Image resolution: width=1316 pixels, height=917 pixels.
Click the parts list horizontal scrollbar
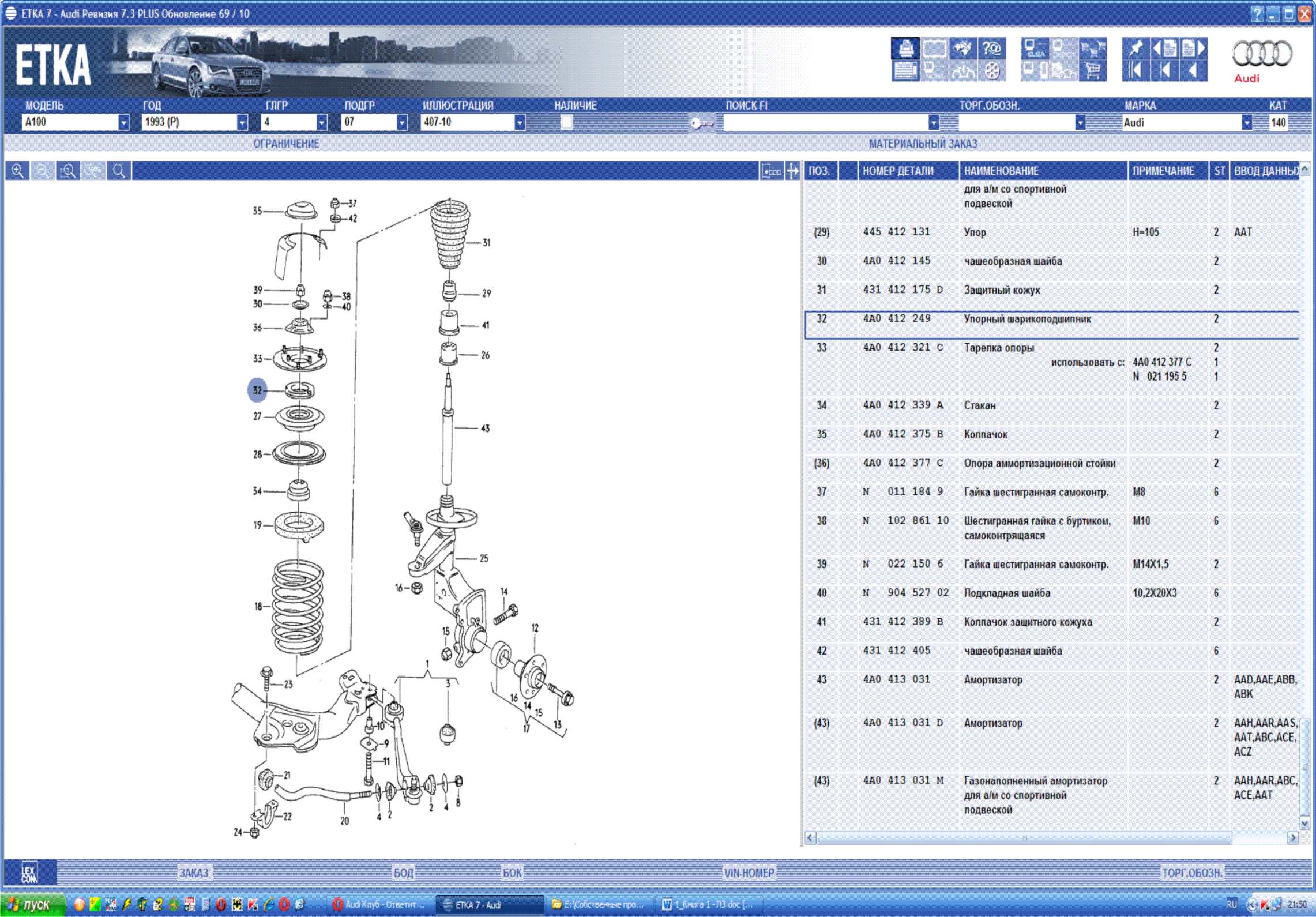coord(1024,838)
